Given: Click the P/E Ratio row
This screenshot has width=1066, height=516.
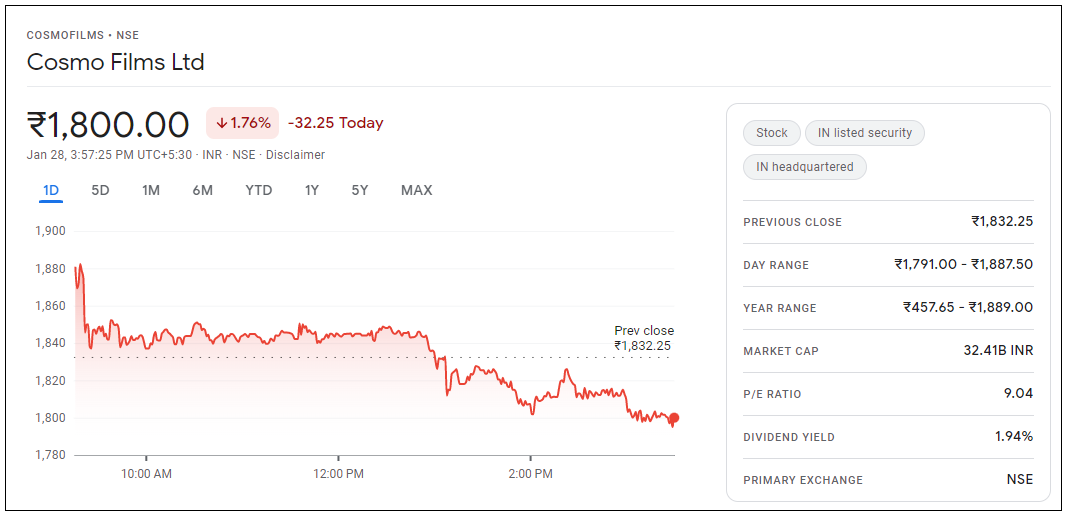Looking at the screenshot, I should pyautogui.click(x=888, y=394).
